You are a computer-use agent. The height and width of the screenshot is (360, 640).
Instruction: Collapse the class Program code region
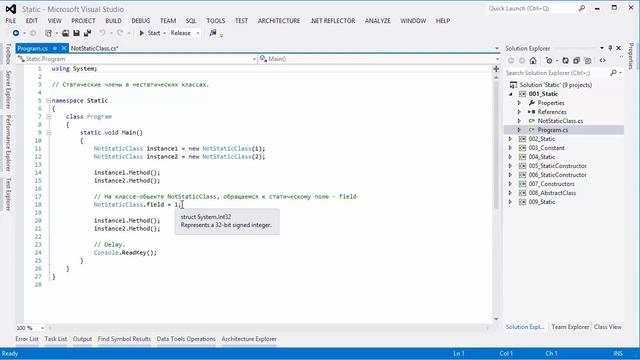tap(49, 116)
